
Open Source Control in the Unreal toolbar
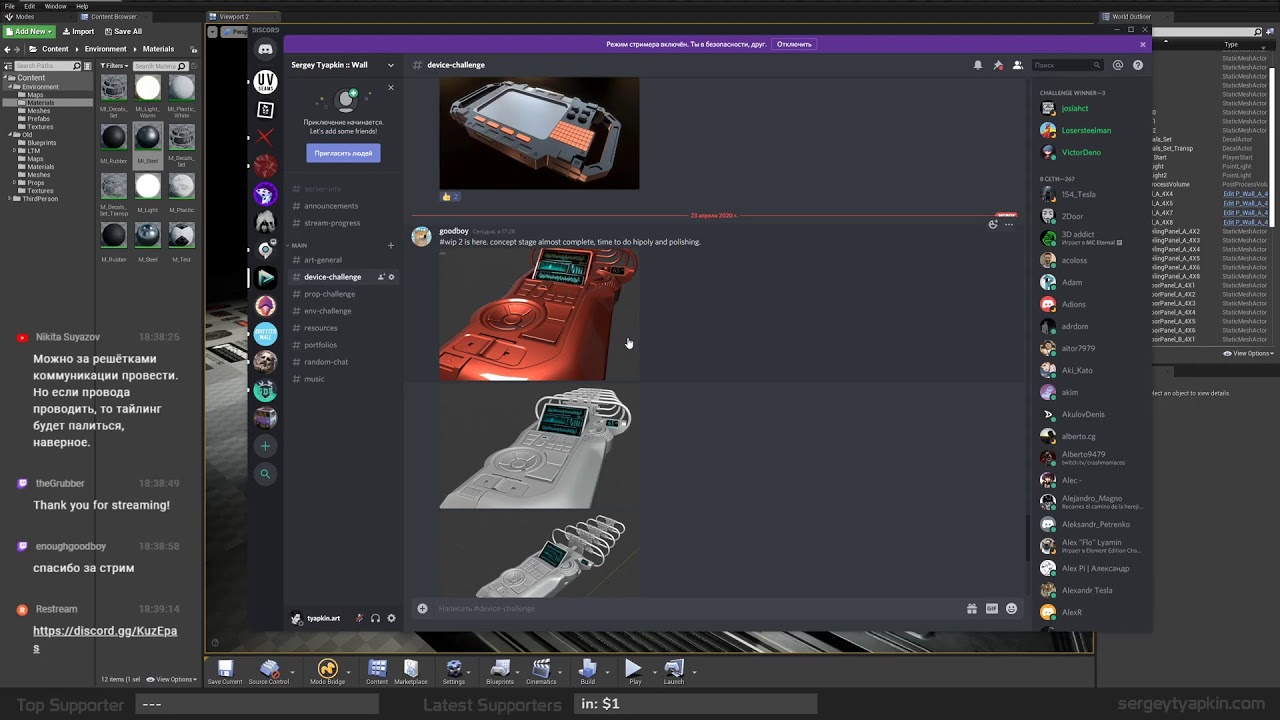click(268, 672)
